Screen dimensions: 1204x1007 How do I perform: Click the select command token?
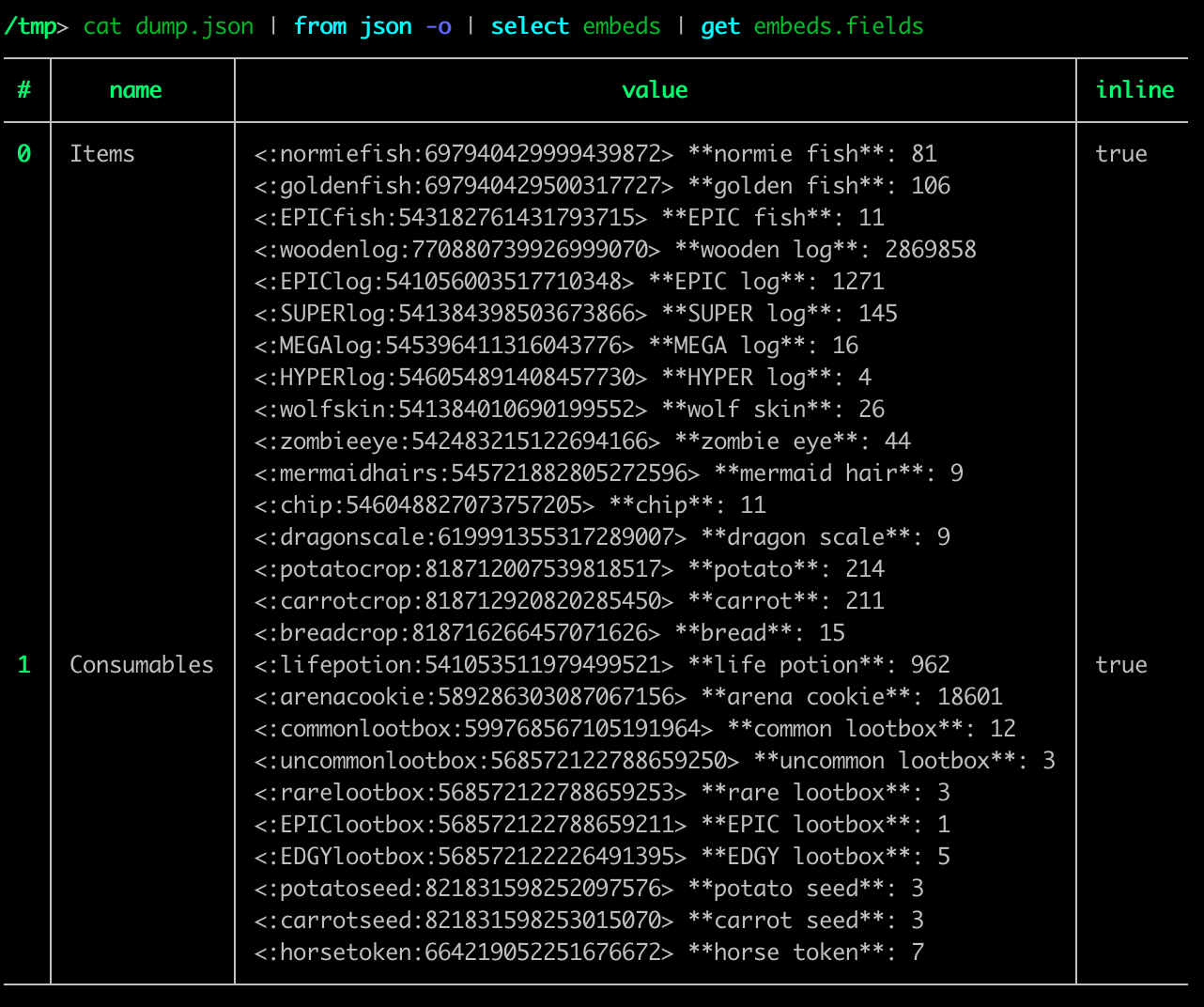click(x=530, y=26)
